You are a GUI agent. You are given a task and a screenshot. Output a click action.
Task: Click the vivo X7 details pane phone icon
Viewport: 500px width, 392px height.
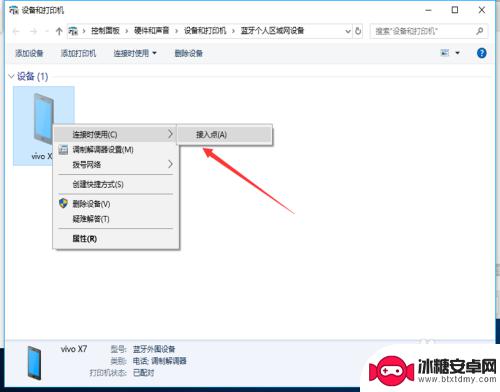pyautogui.click(x=34, y=363)
